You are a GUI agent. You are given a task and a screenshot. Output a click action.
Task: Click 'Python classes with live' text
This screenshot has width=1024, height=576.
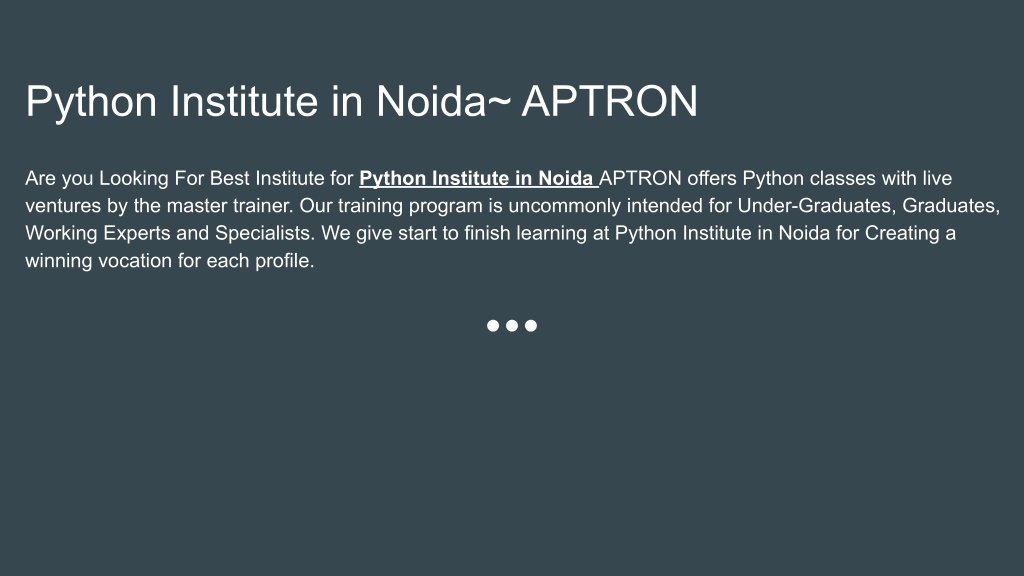847,178
